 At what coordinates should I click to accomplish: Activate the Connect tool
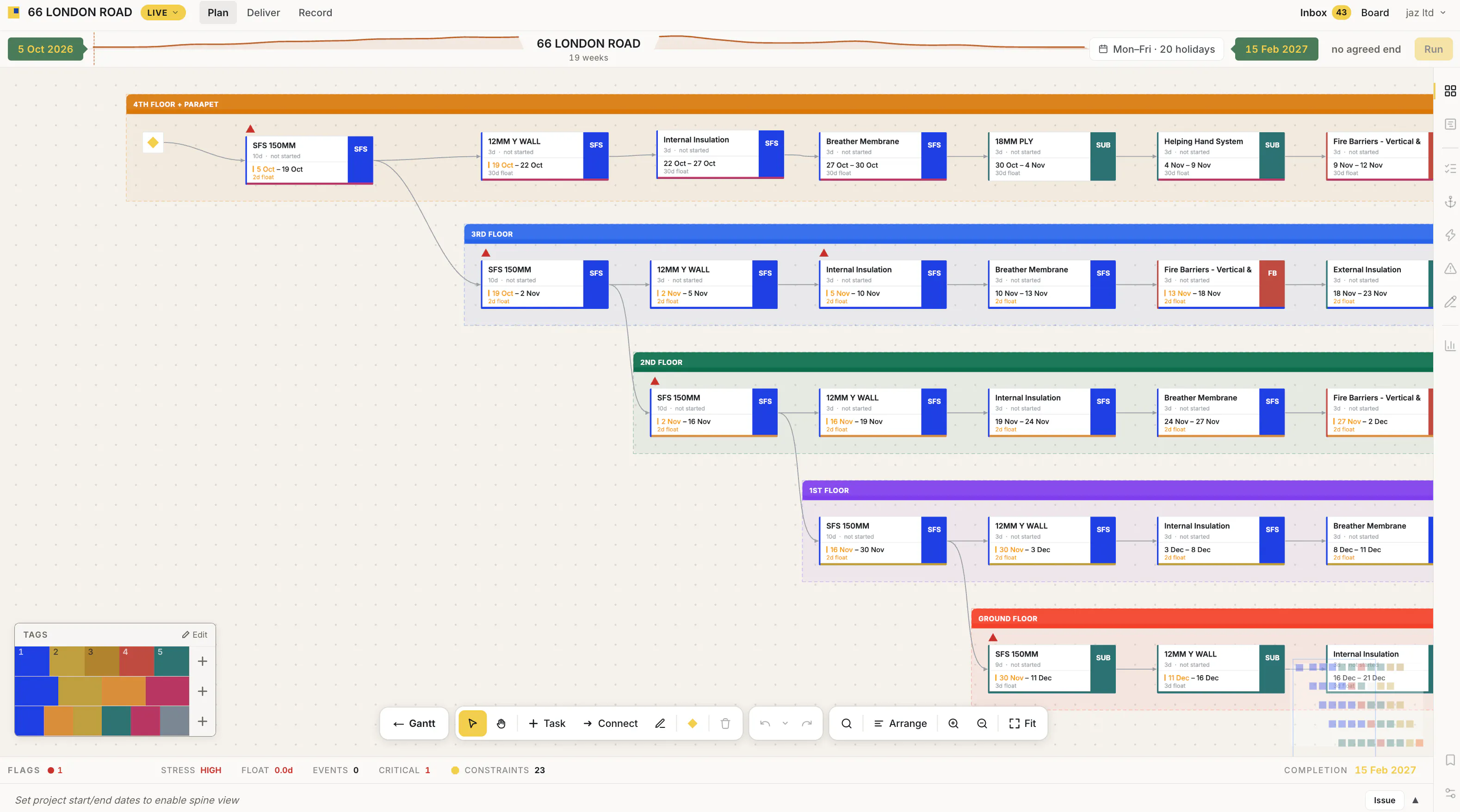point(610,723)
